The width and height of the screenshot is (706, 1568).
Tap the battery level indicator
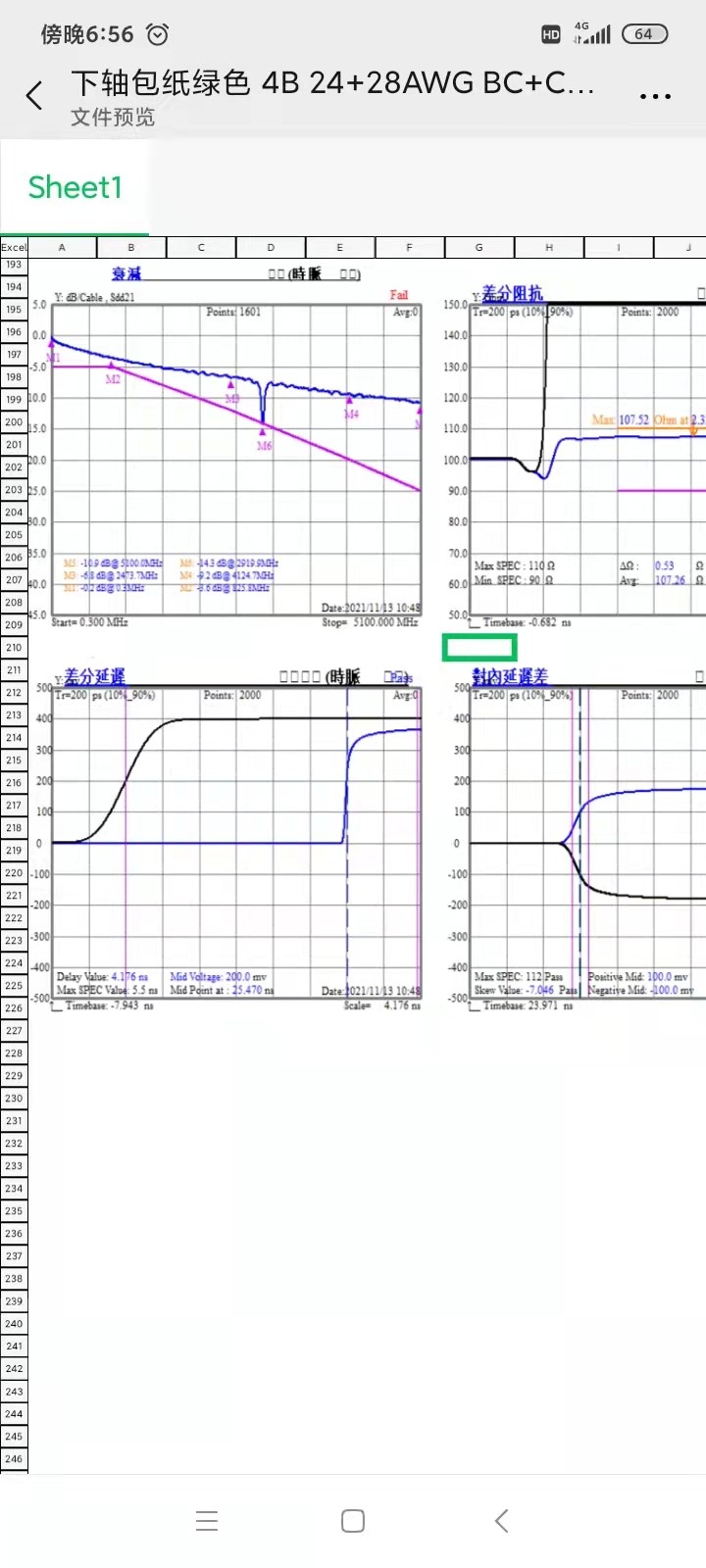pos(644,34)
